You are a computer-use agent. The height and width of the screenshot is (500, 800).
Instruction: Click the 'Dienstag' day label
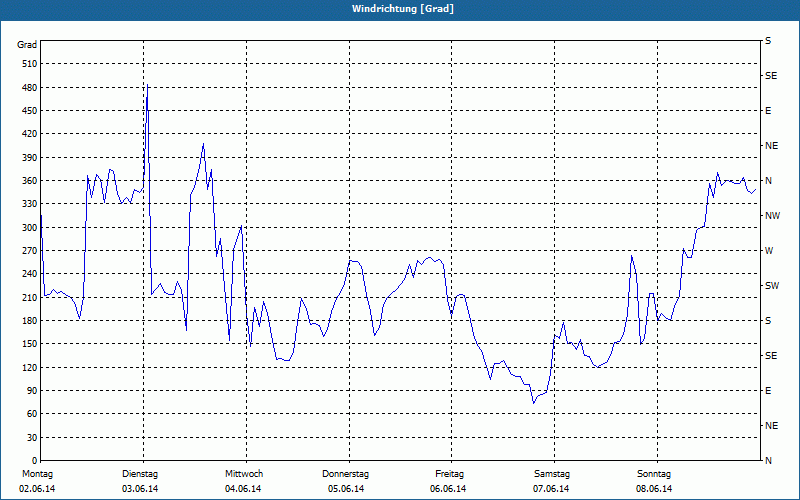pyautogui.click(x=140, y=474)
